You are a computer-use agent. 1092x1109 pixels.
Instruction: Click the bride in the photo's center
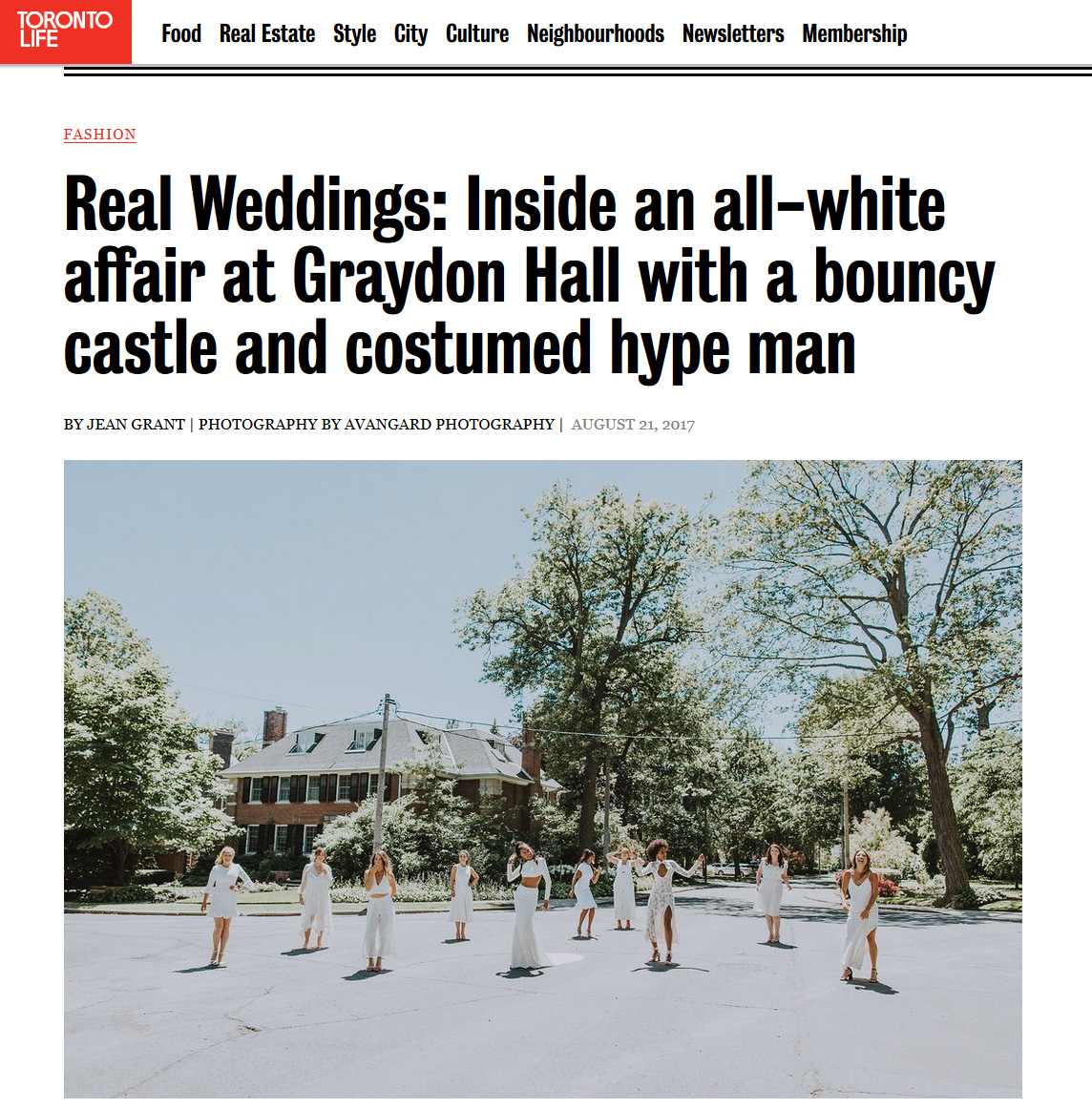coord(528,906)
